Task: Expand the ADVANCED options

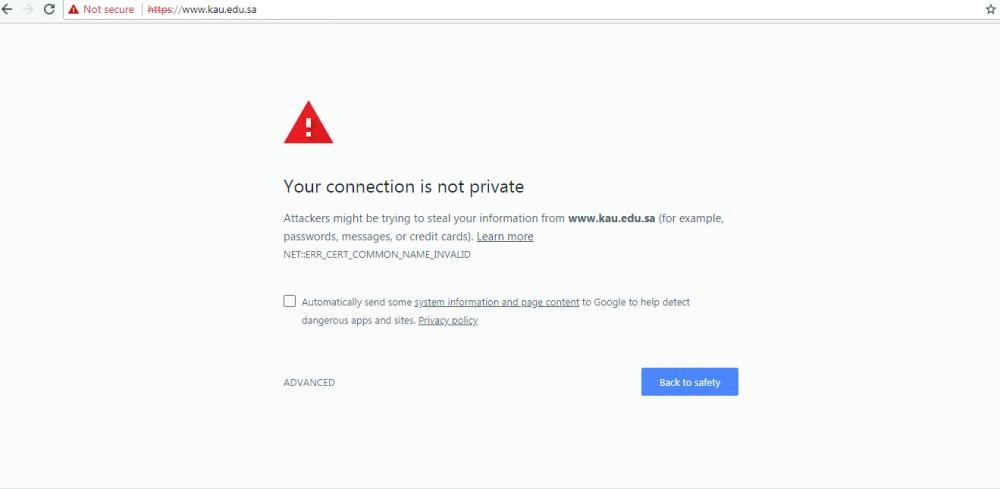Action: pos(309,383)
